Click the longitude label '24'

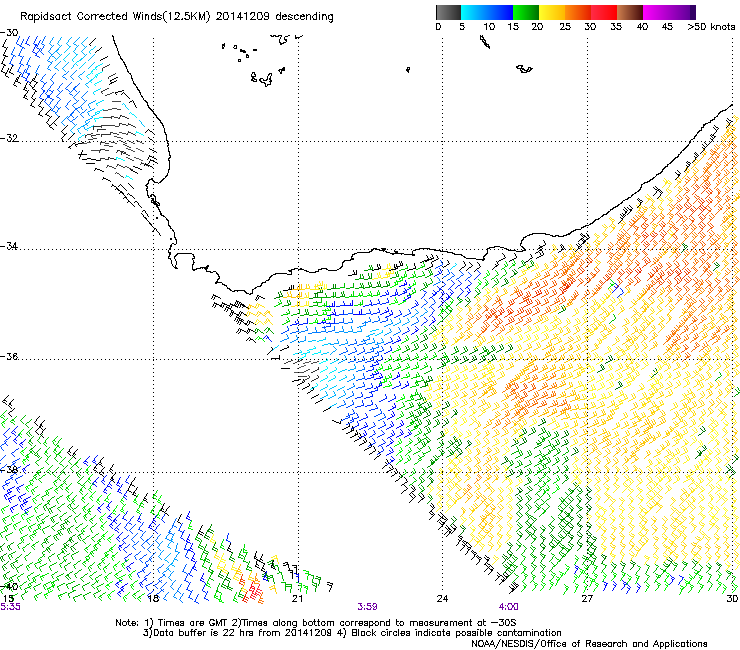(x=442, y=598)
